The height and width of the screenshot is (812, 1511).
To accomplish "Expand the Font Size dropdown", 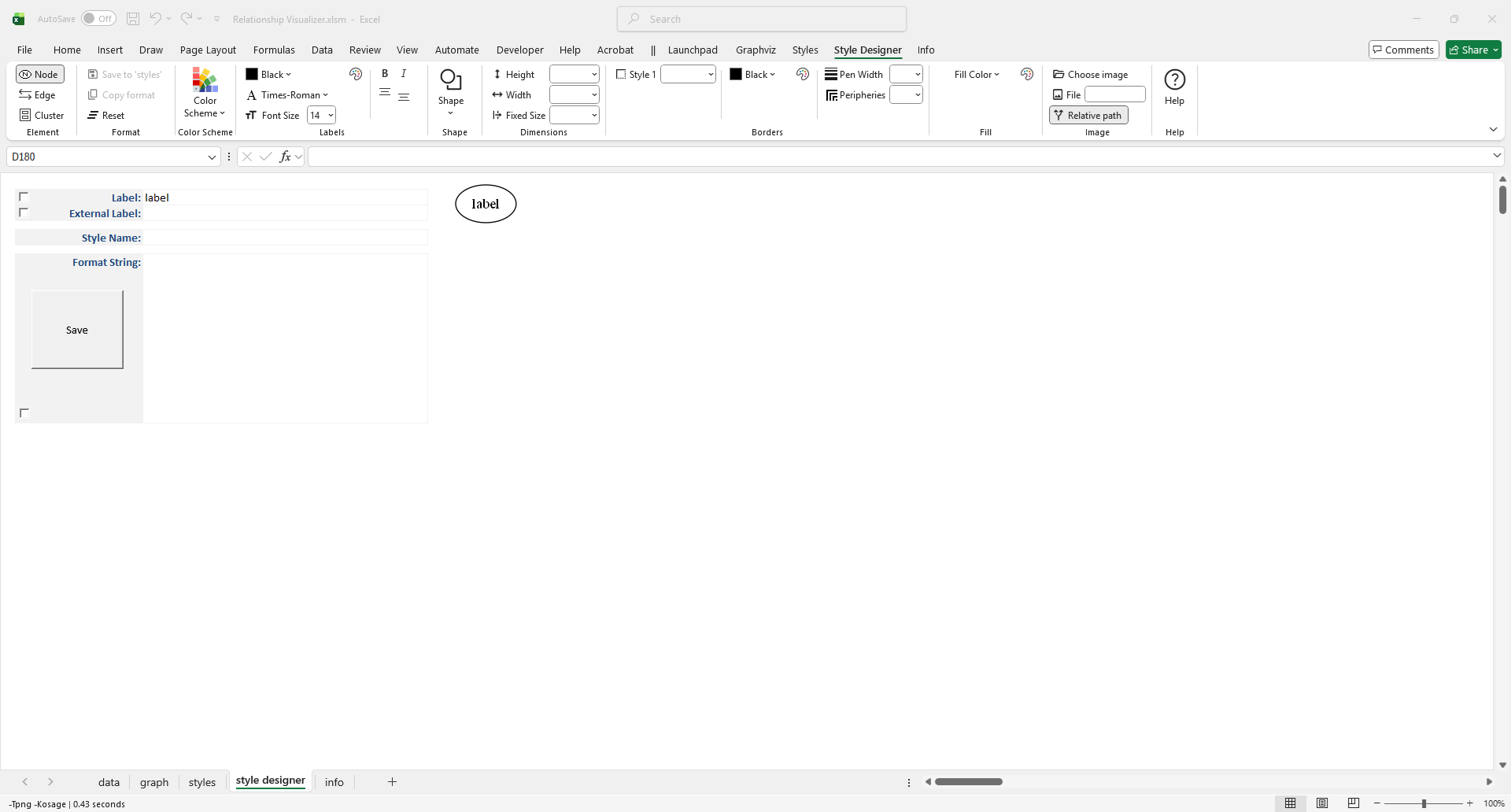I will pos(331,116).
